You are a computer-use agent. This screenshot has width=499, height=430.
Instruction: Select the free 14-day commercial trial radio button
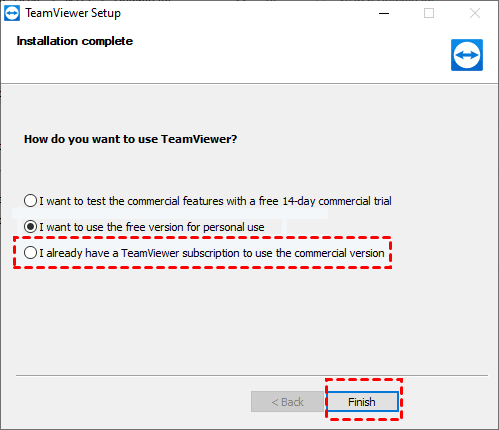click(x=30, y=201)
